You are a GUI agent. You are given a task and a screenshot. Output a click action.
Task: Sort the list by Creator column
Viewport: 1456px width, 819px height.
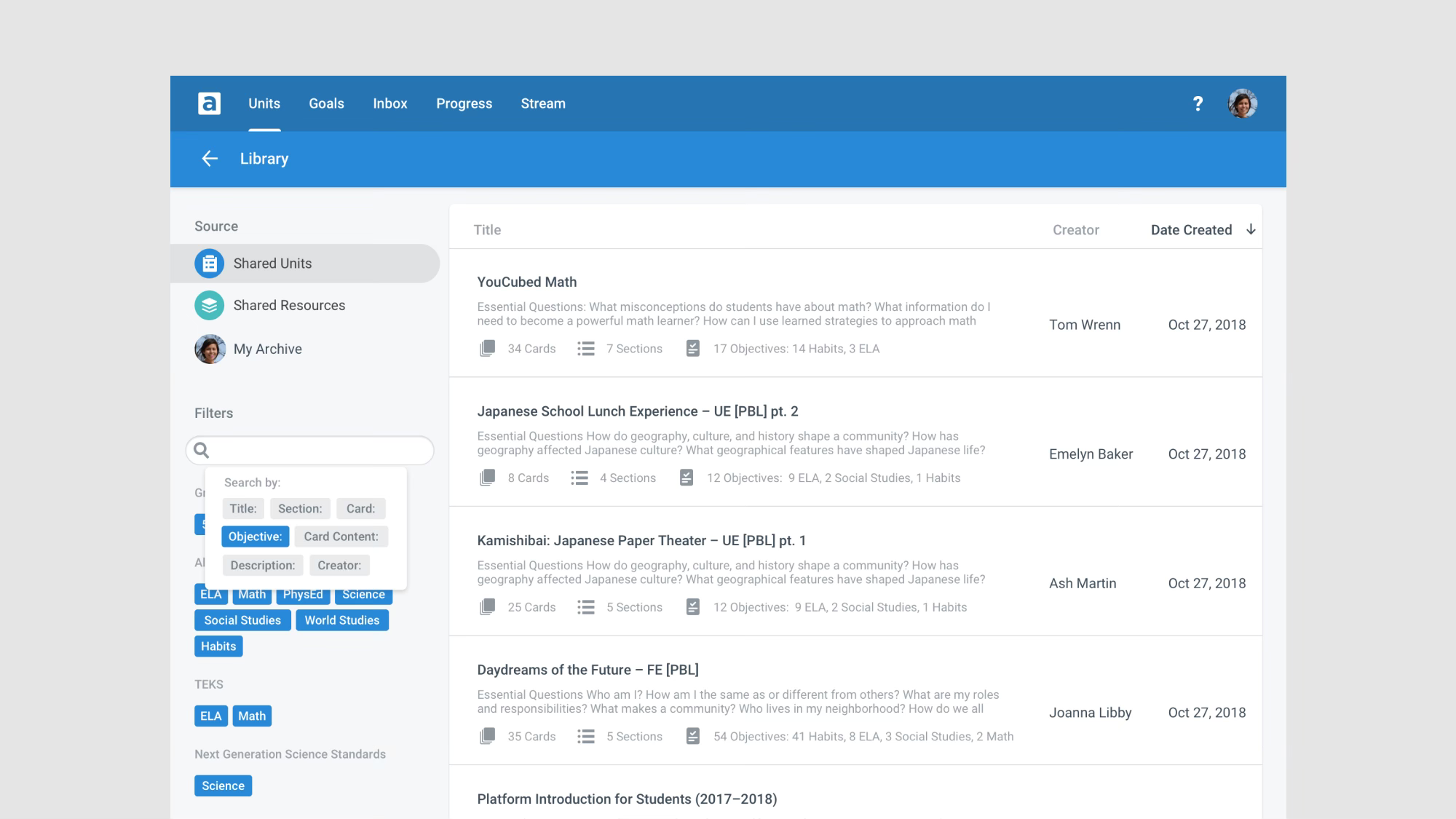click(1075, 230)
